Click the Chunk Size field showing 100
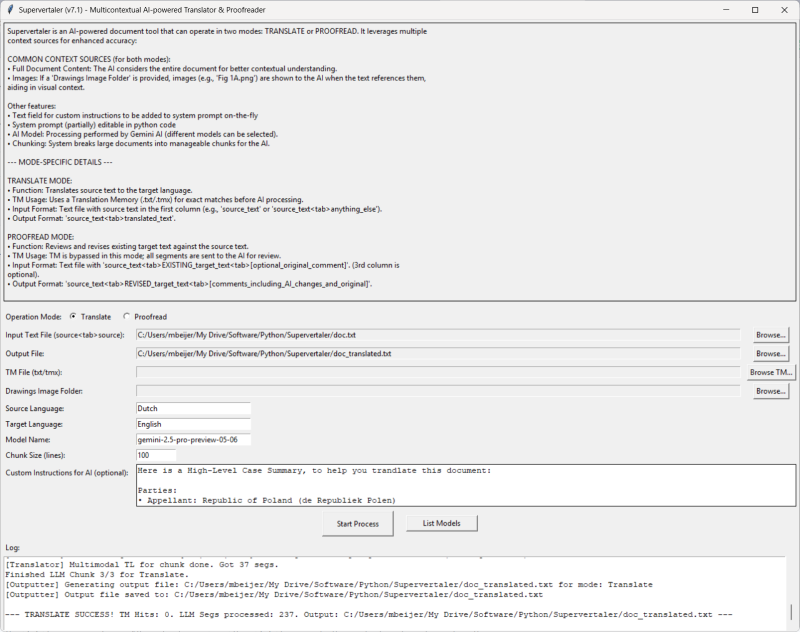Viewport: 800px width, 632px height. [x=156, y=455]
